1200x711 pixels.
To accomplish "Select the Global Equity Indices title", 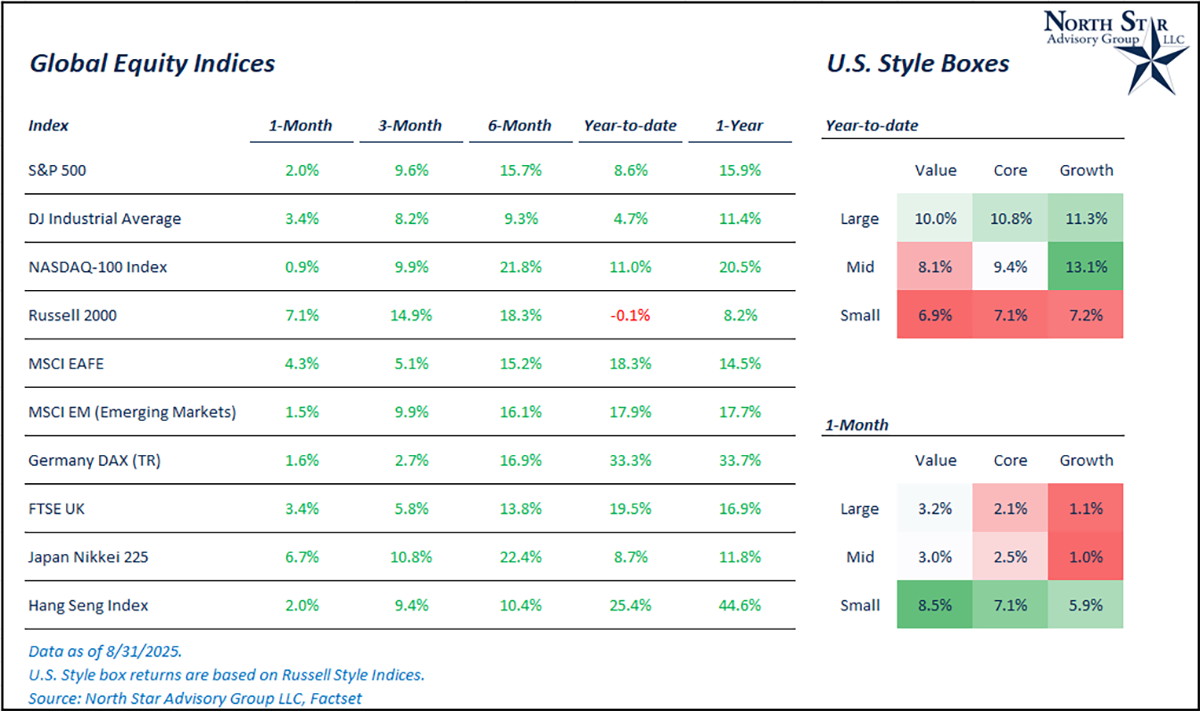I will (153, 64).
